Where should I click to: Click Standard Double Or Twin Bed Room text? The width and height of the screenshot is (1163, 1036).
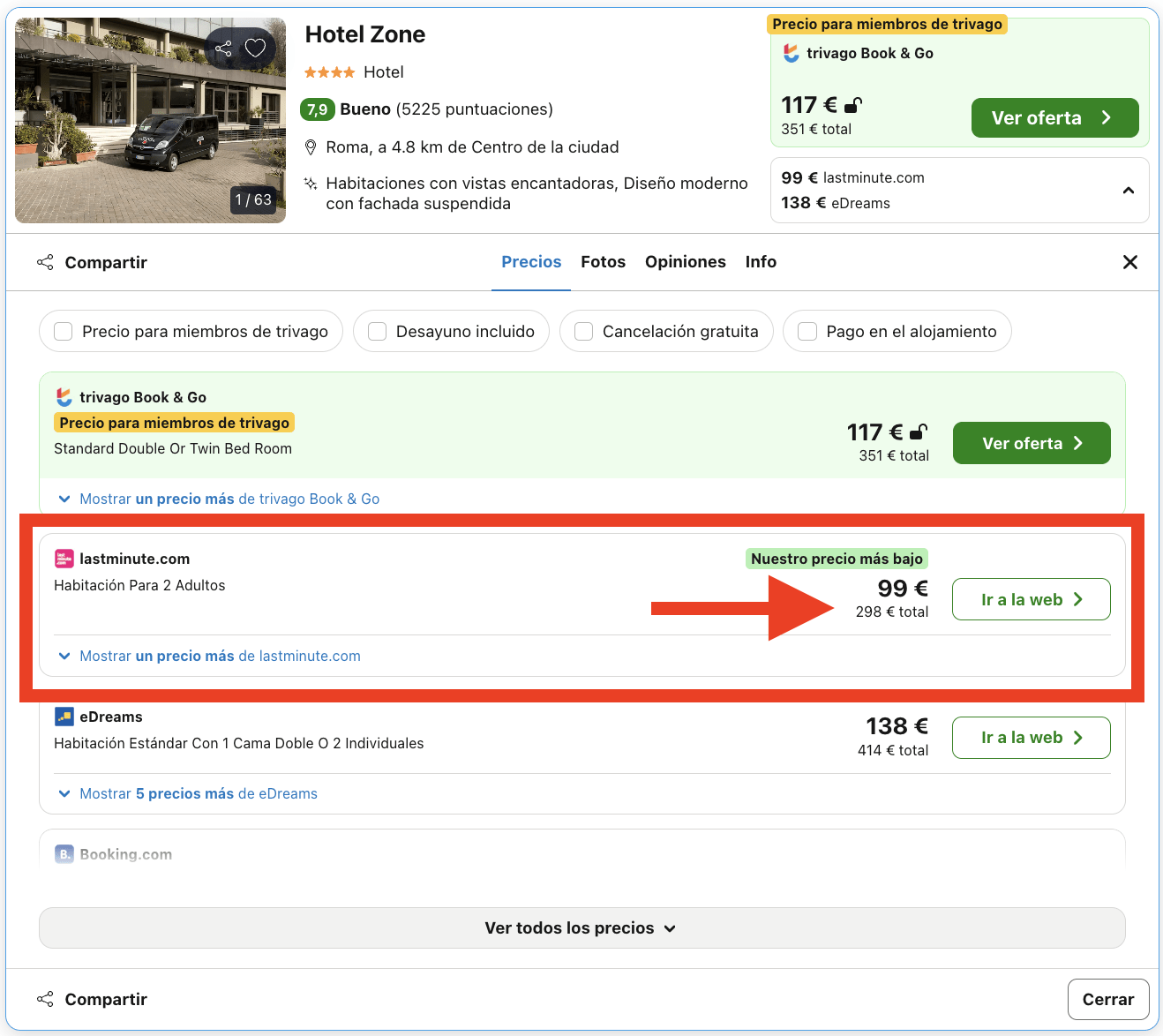pyautogui.click(x=173, y=448)
